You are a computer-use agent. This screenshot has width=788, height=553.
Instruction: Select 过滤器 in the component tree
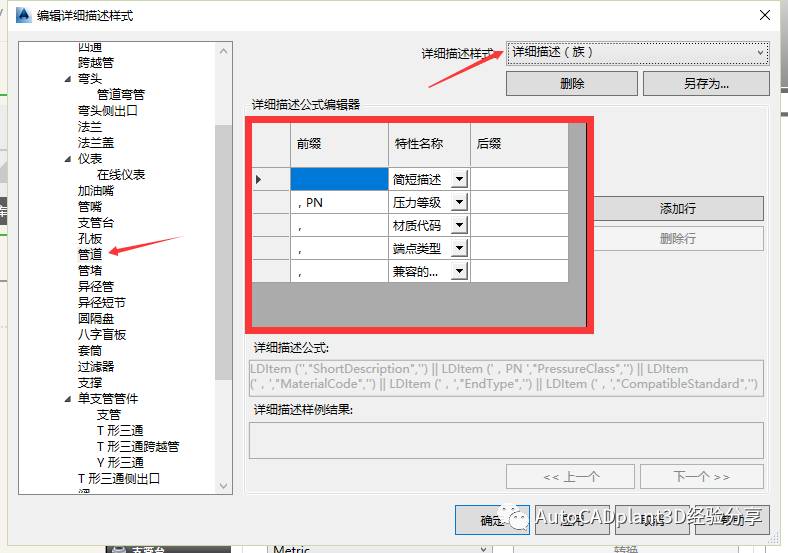click(x=96, y=367)
